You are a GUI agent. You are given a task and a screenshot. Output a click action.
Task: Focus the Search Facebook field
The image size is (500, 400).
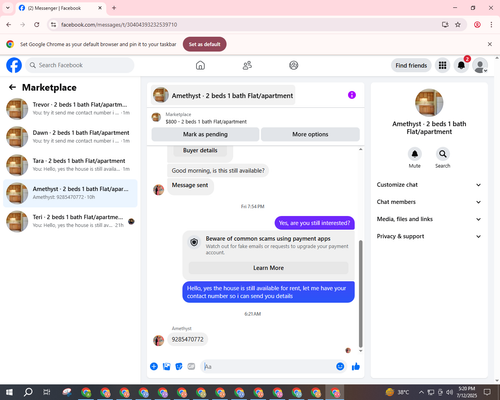coord(80,65)
